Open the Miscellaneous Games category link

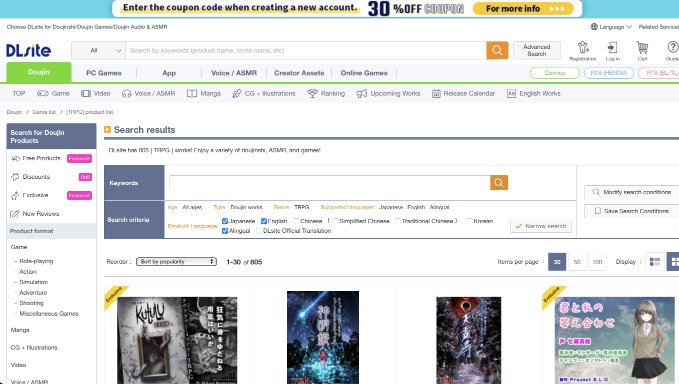(49, 313)
